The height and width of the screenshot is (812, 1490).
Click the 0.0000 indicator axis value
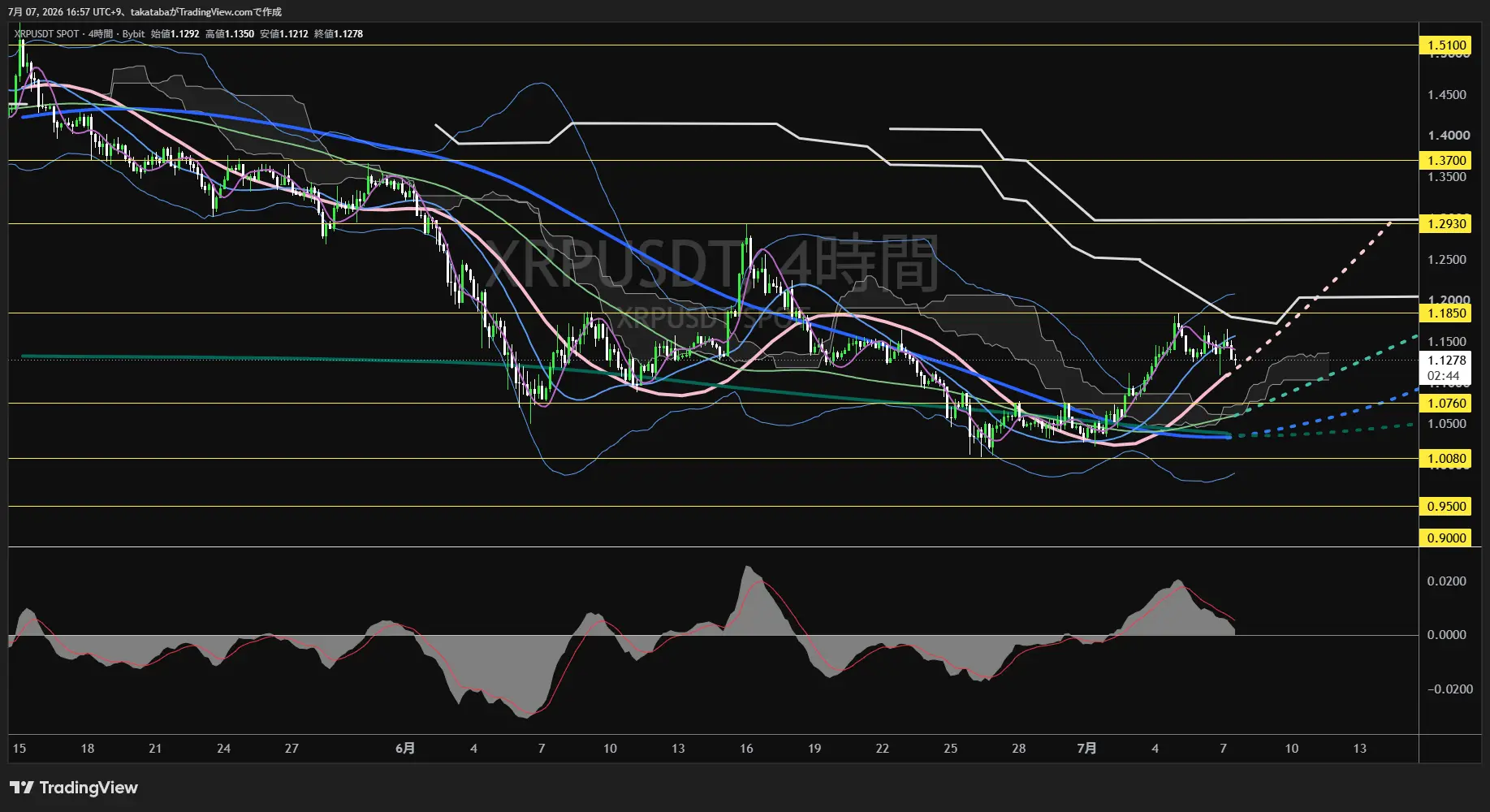pyautogui.click(x=1447, y=635)
